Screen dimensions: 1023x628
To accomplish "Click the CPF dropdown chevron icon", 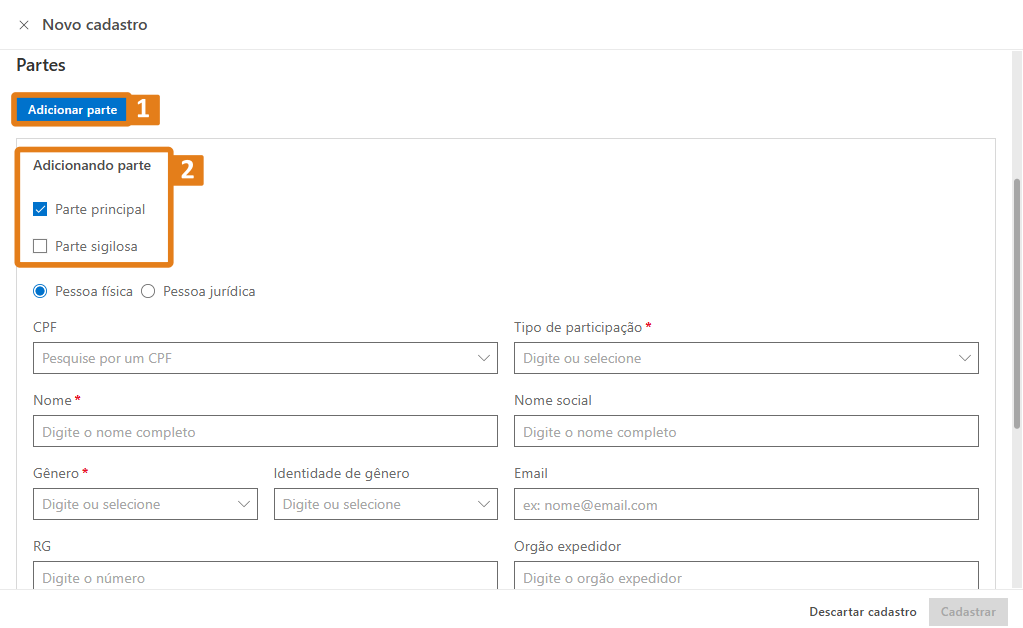I will (483, 357).
